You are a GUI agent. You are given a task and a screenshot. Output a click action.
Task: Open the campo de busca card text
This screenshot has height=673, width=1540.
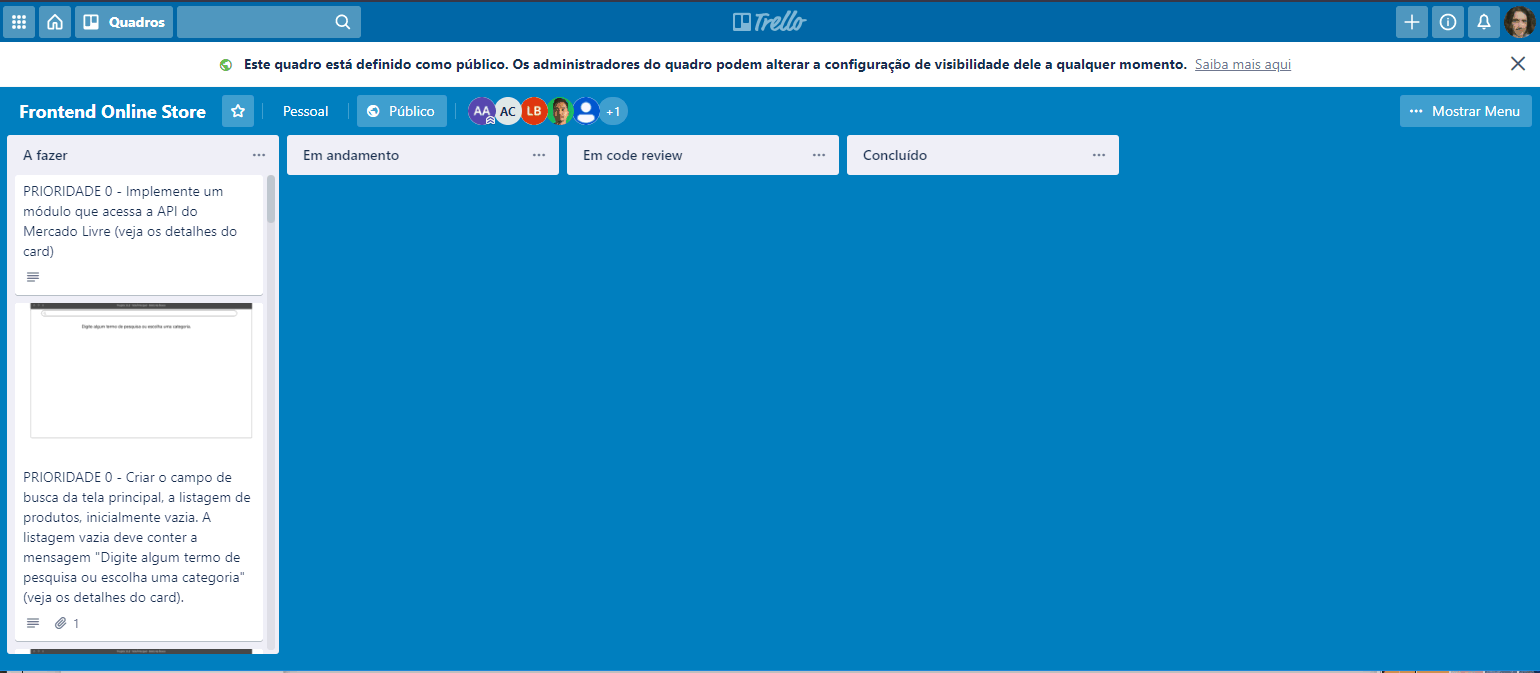[x=137, y=537]
